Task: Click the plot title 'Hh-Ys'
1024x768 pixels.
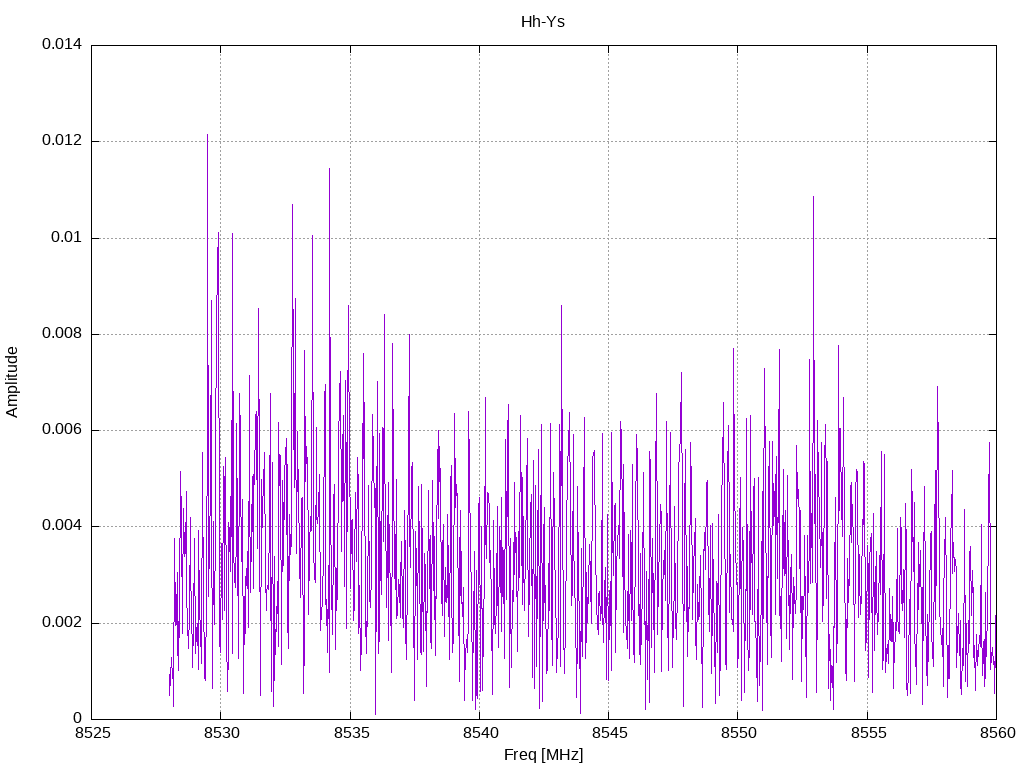Action: pyautogui.click(x=542, y=21)
